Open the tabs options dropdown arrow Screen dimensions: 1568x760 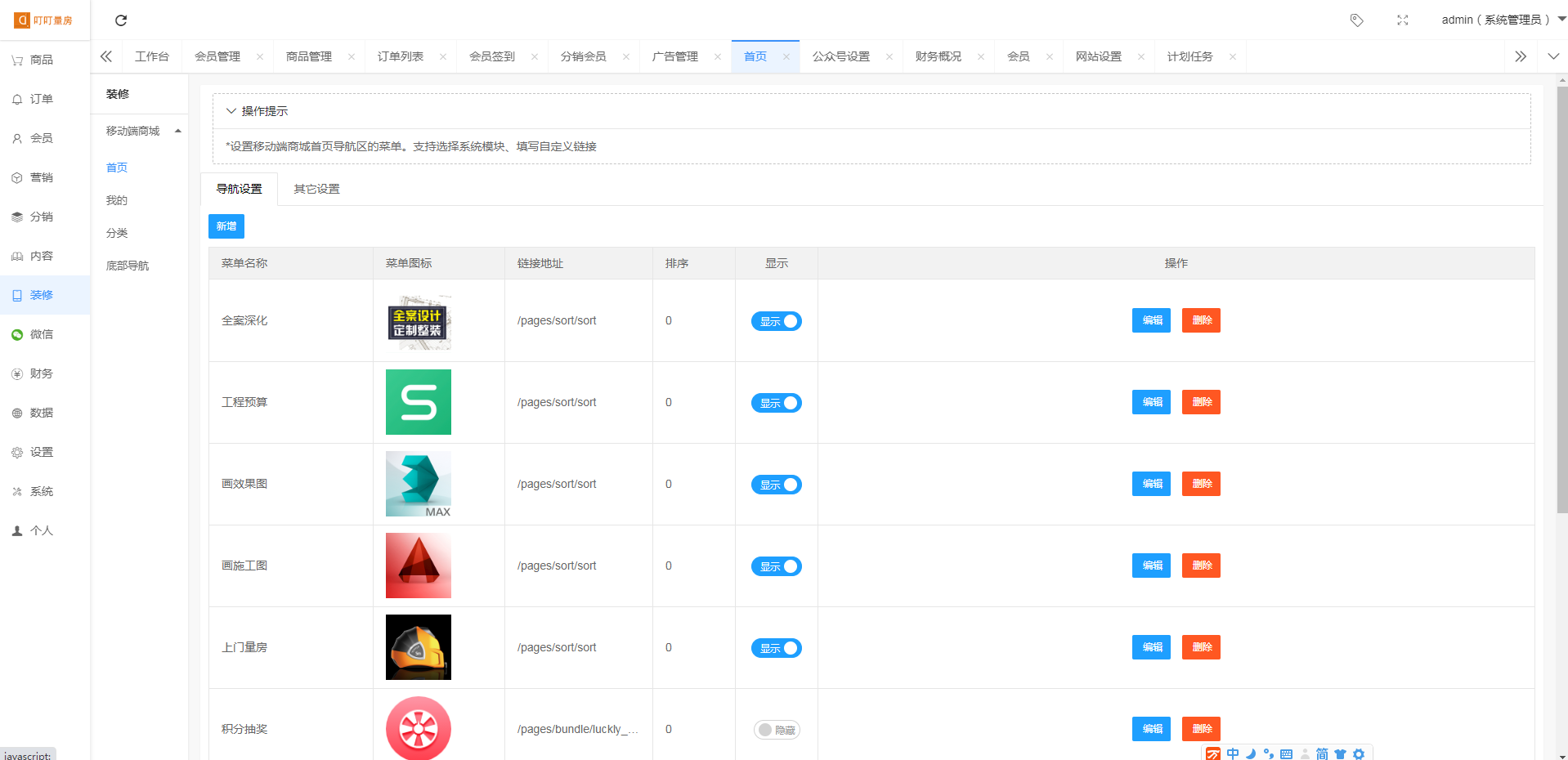click(x=1553, y=56)
